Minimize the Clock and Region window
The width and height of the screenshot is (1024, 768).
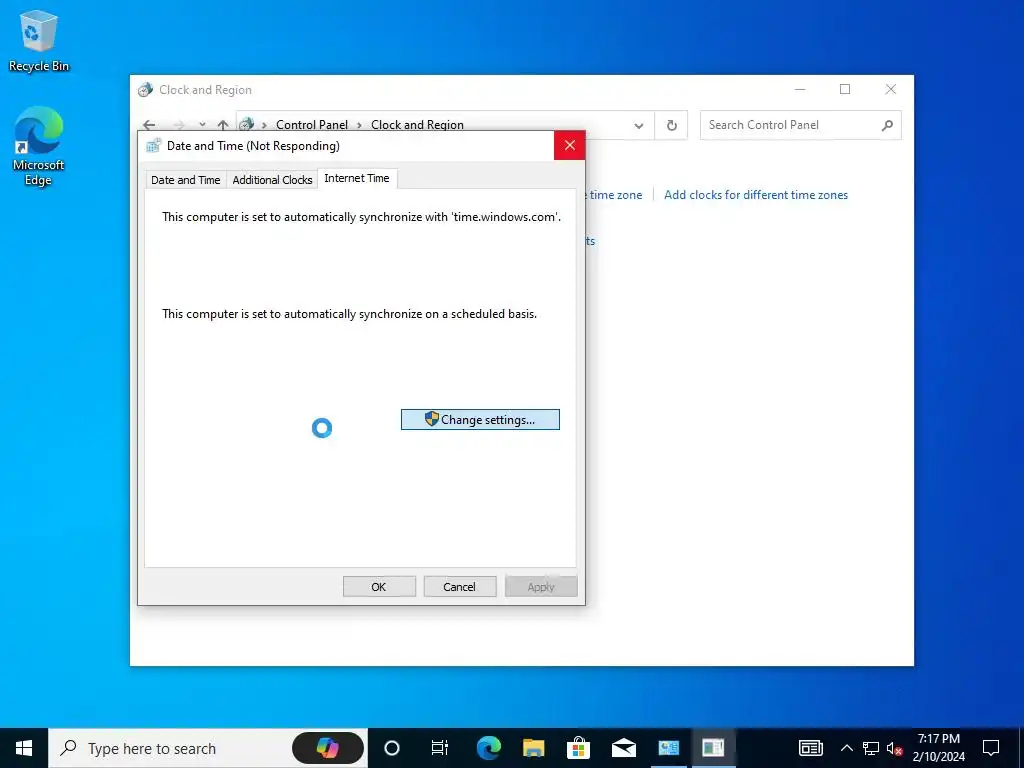800,89
